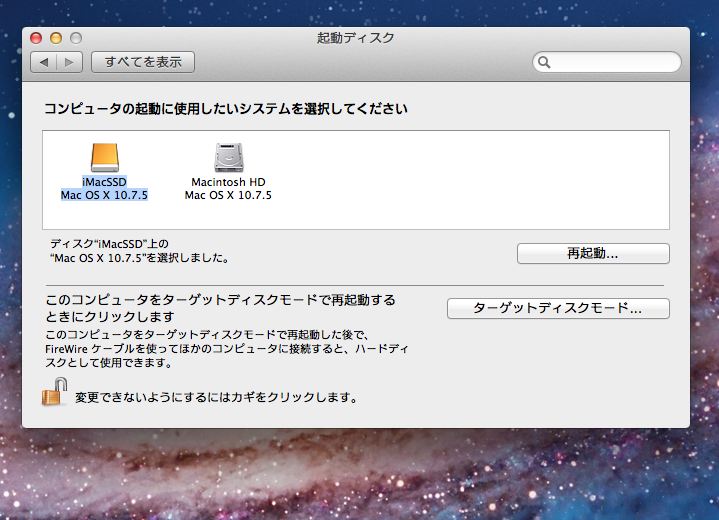Click the red close window button
The height and width of the screenshot is (520, 719).
pyautogui.click(x=36, y=38)
